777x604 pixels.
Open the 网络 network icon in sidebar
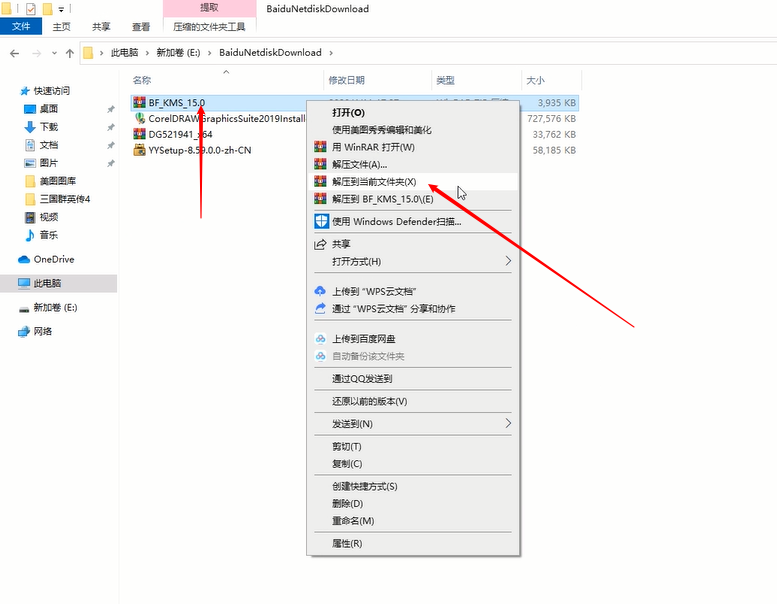pos(24,331)
